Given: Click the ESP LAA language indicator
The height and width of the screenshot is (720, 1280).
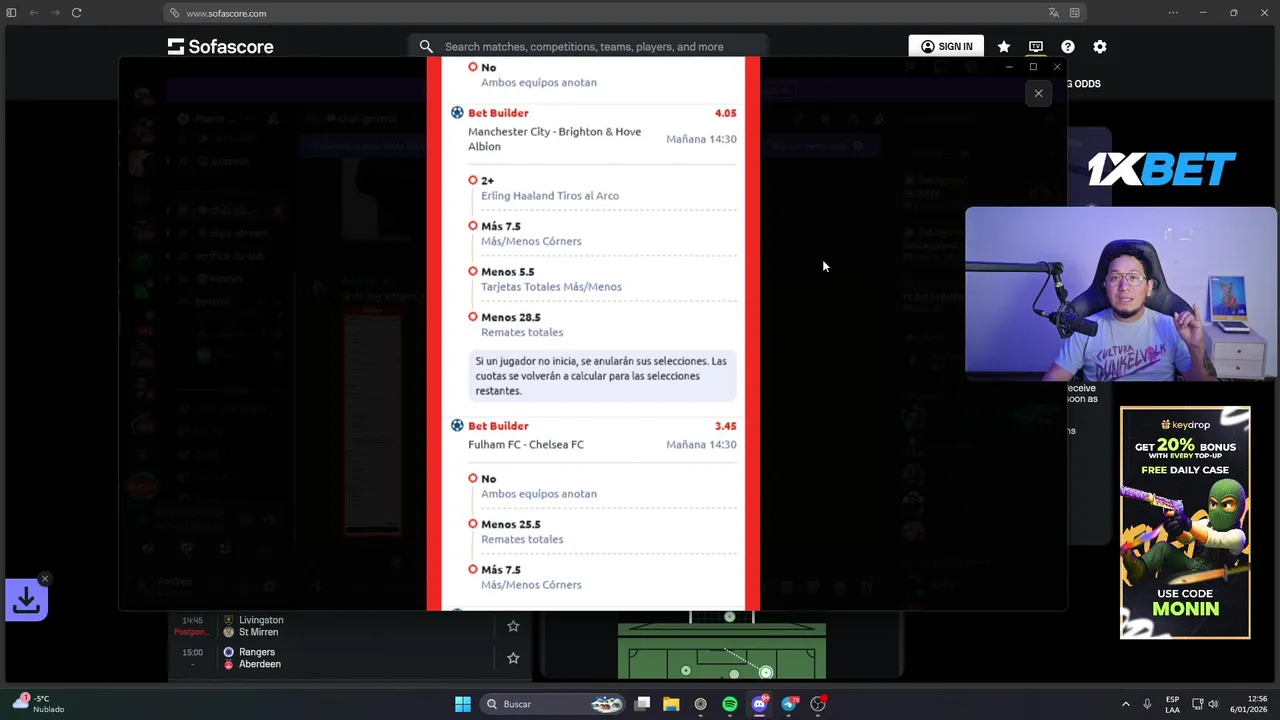Looking at the screenshot, I should click(x=1172, y=704).
